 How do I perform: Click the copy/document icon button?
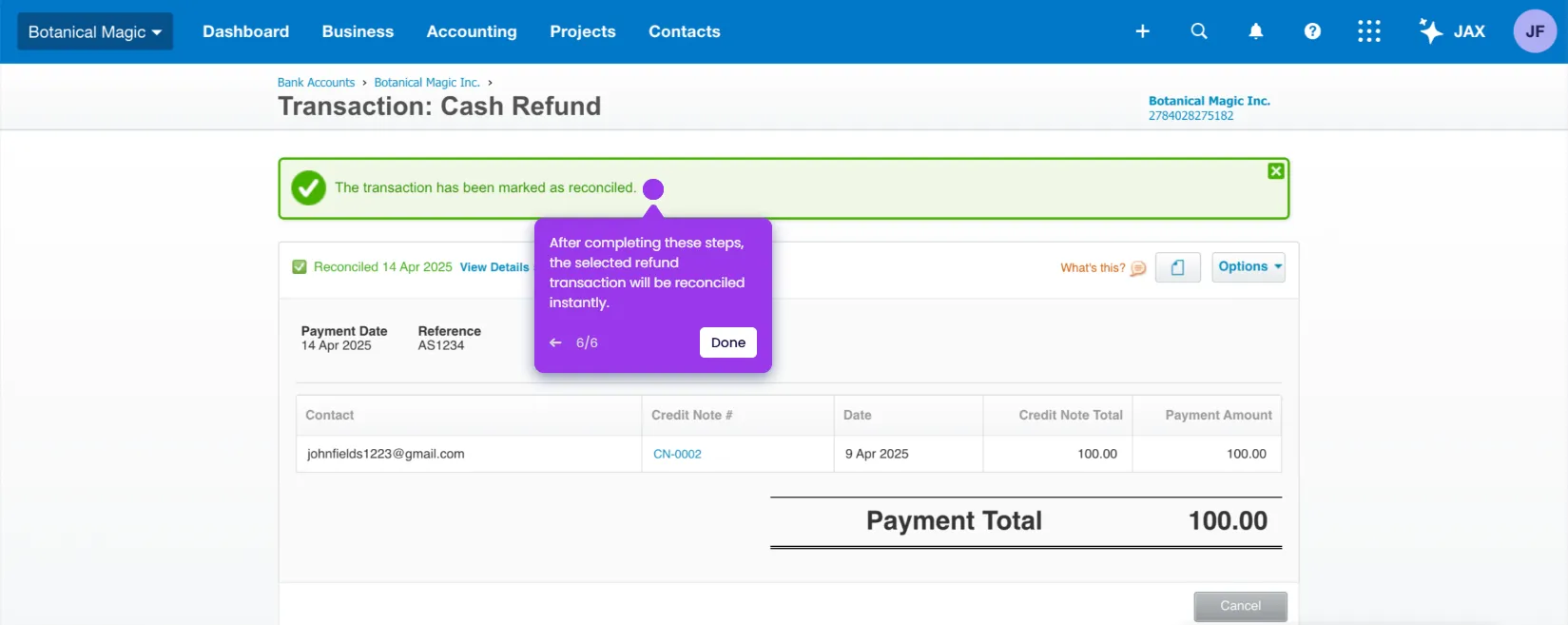point(1178,267)
